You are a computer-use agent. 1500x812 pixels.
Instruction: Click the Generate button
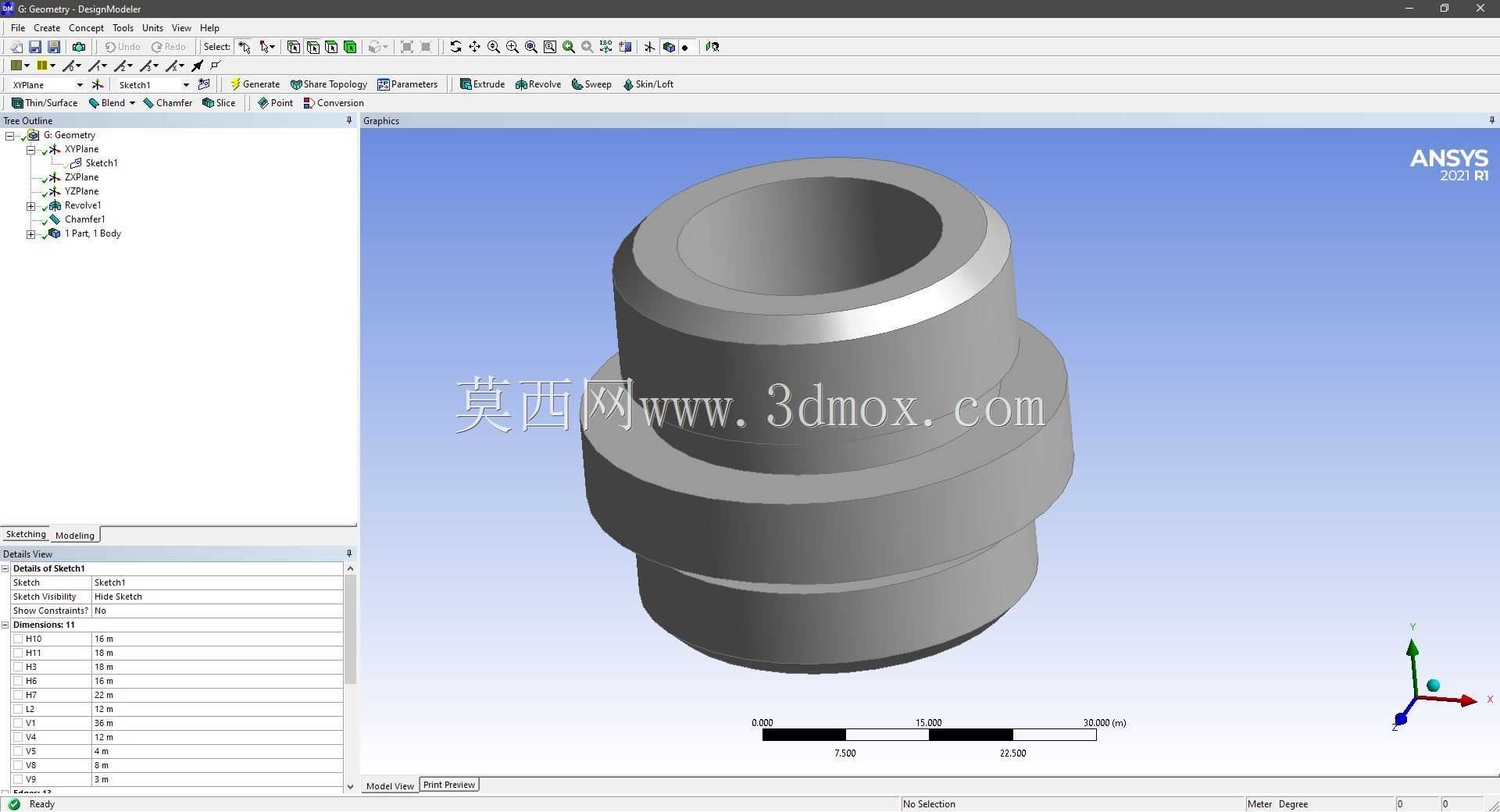pyautogui.click(x=255, y=84)
